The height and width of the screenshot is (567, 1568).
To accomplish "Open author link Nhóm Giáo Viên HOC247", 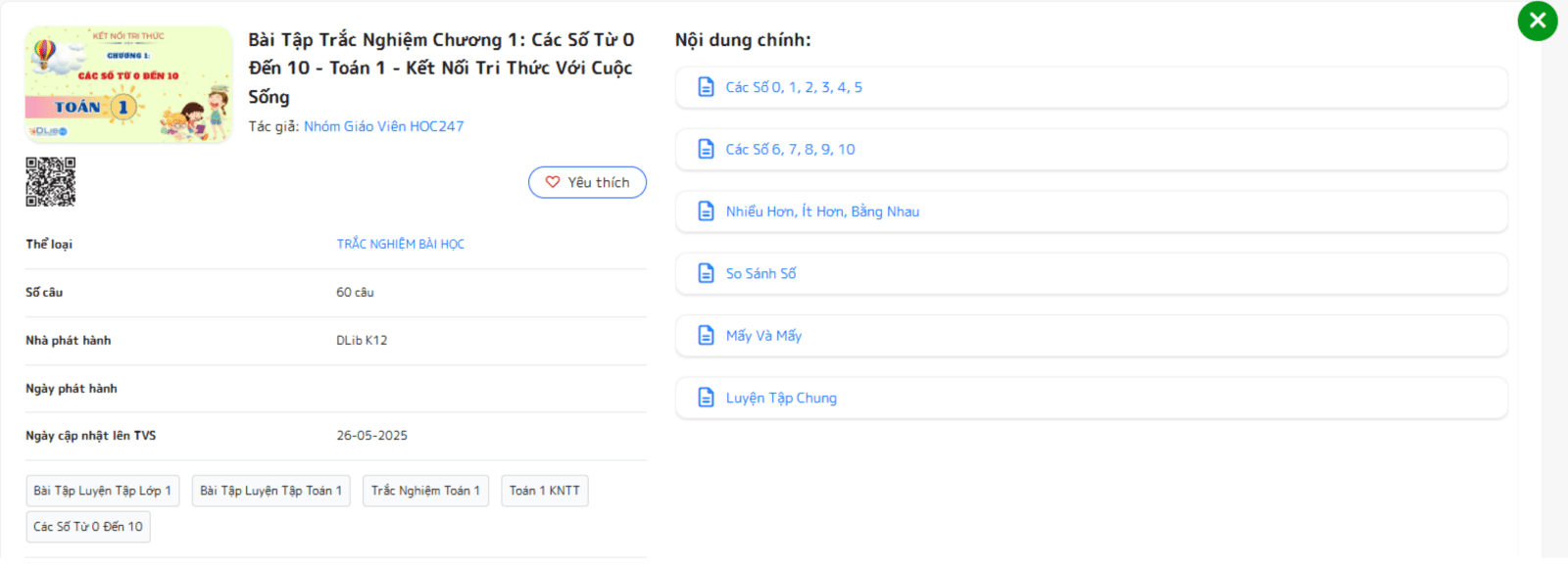I will [x=383, y=126].
